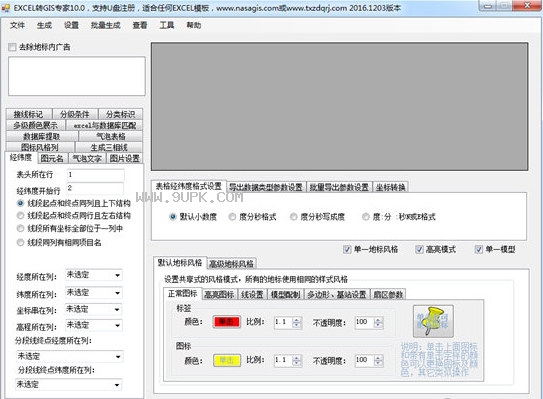The width and height of the screenshot is (543, 399).
Task: Click the 经纬度开始行 input field
Action: 95,189
